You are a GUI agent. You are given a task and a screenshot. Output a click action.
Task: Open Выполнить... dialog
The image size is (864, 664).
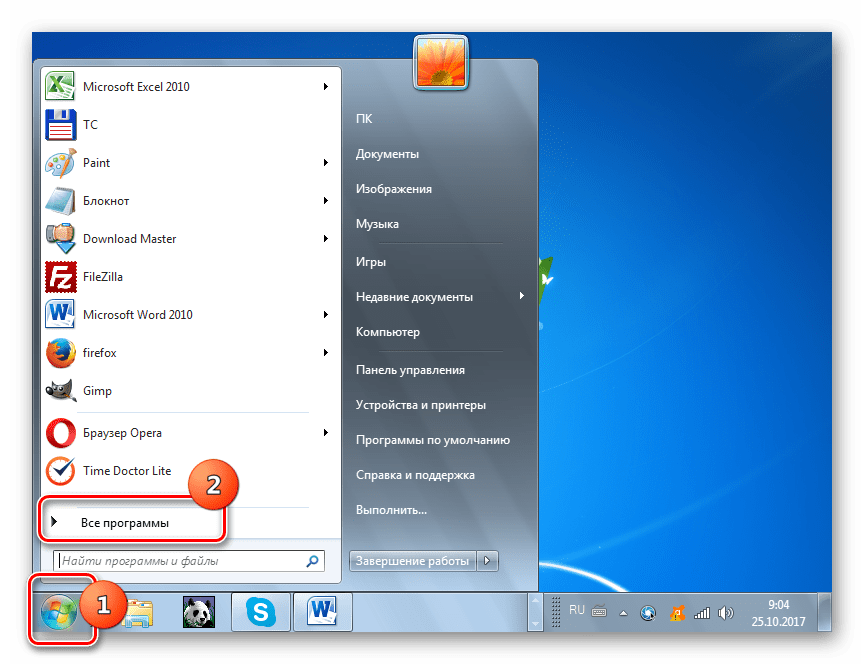coord(390,509)
